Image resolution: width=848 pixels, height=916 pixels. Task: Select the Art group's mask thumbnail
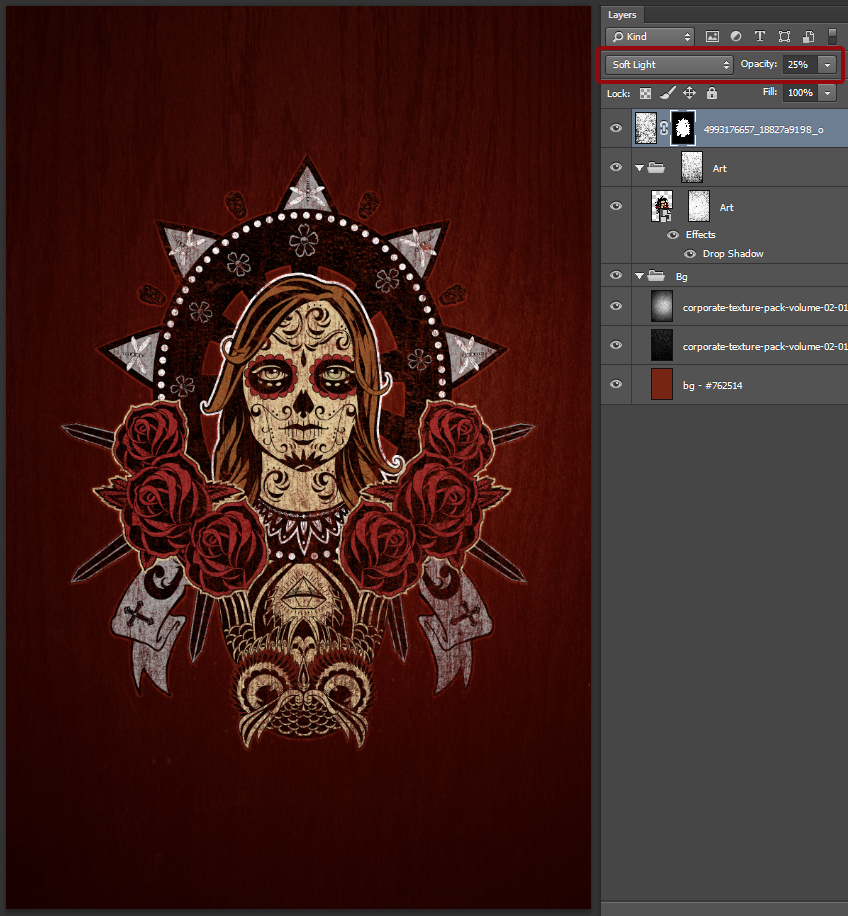pos(692,168)
